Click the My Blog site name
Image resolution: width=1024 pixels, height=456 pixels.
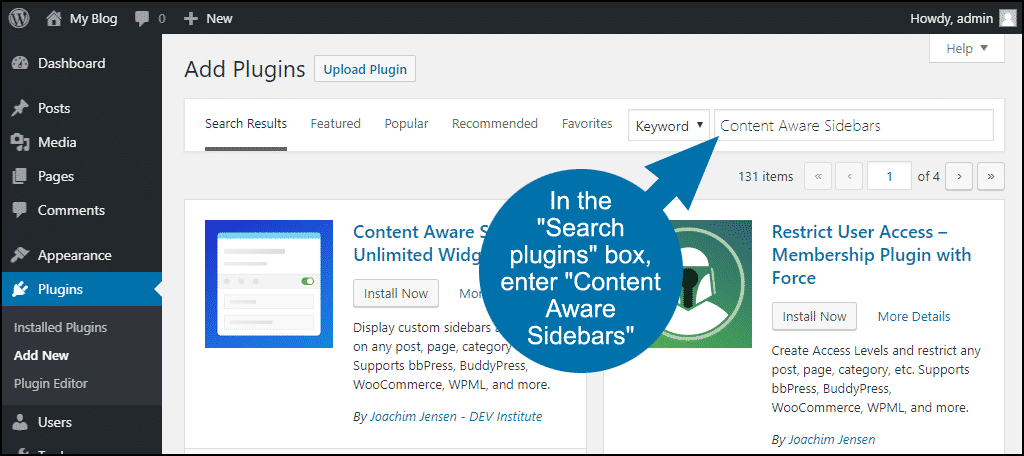(x=93, y=19)
